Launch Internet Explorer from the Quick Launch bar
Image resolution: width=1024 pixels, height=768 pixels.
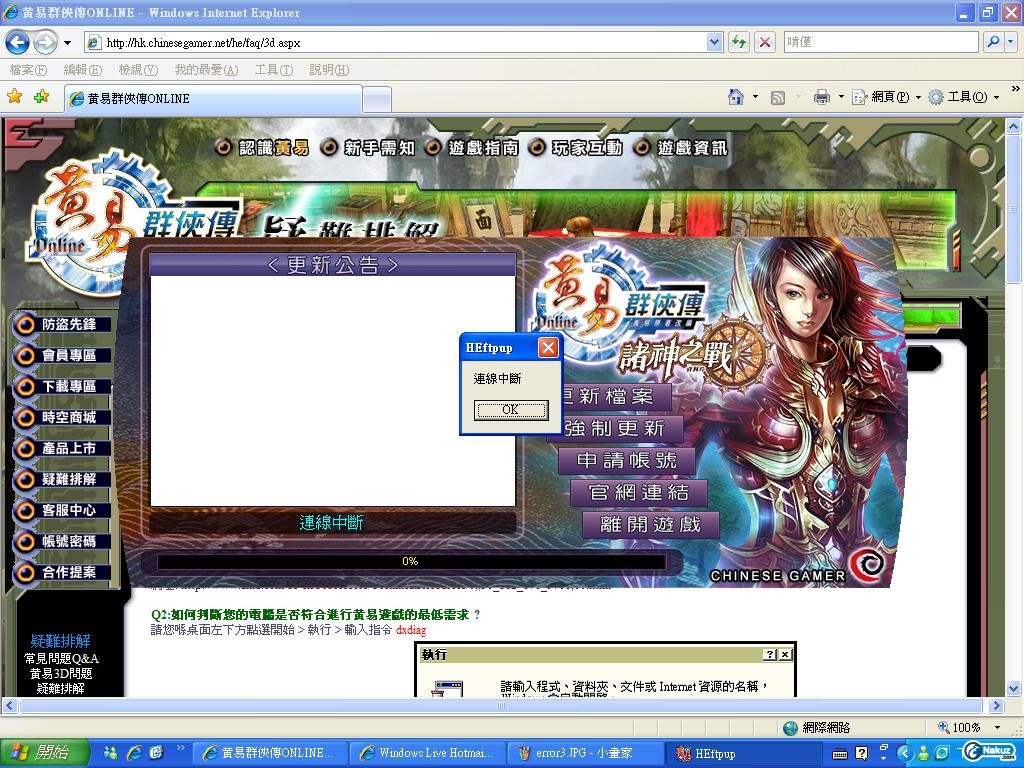[135, 752]
